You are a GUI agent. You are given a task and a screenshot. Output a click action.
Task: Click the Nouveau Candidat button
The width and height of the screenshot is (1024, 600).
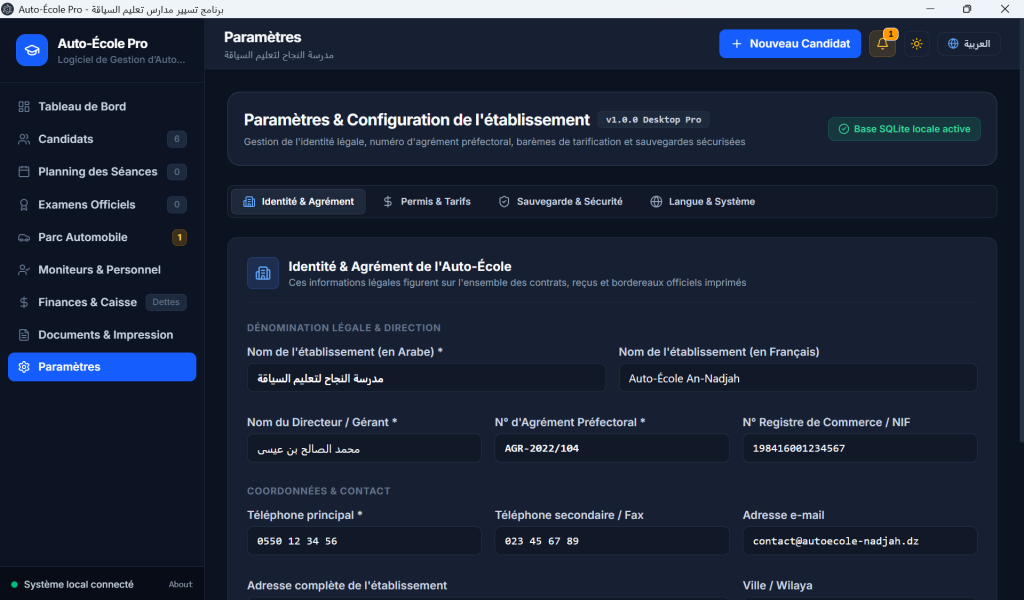click(x=790, y=44)
